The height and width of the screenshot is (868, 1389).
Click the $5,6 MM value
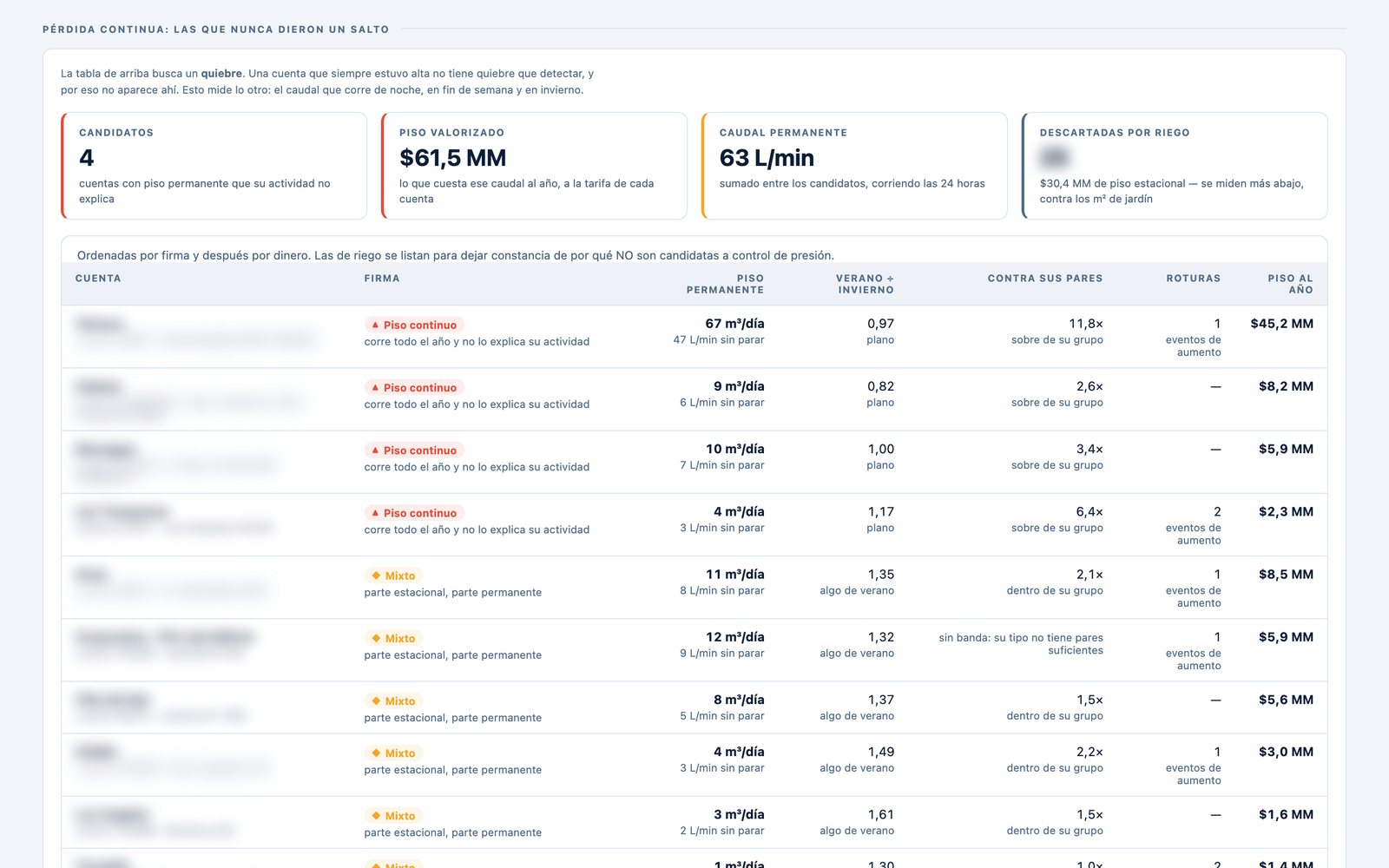[1286, 700]
